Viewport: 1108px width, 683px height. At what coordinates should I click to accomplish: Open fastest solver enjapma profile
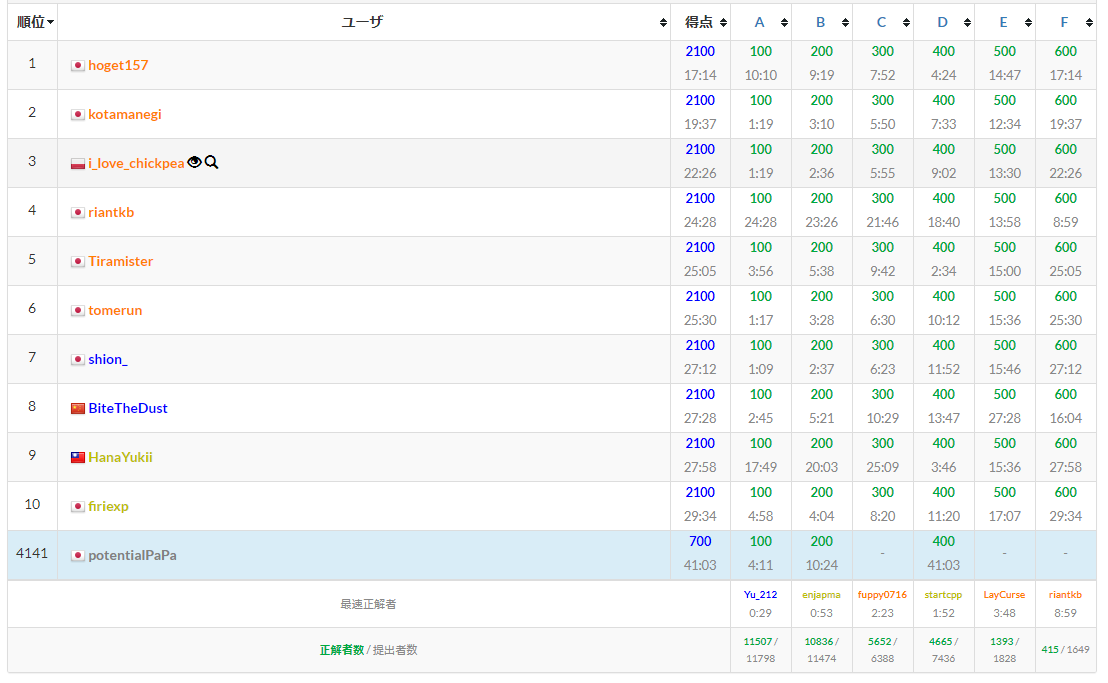[821, 595]
